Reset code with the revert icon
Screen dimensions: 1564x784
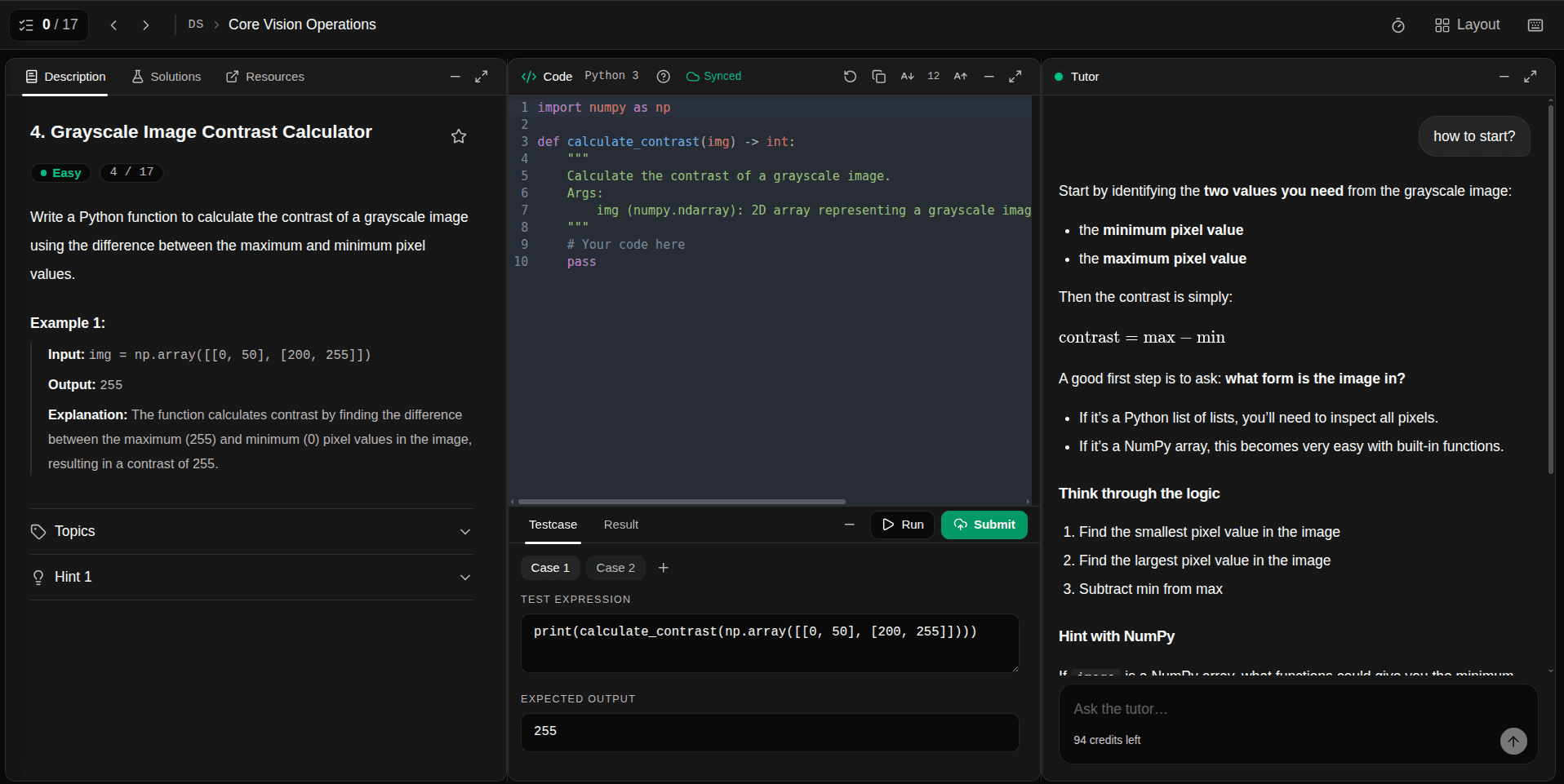[850, 77]
